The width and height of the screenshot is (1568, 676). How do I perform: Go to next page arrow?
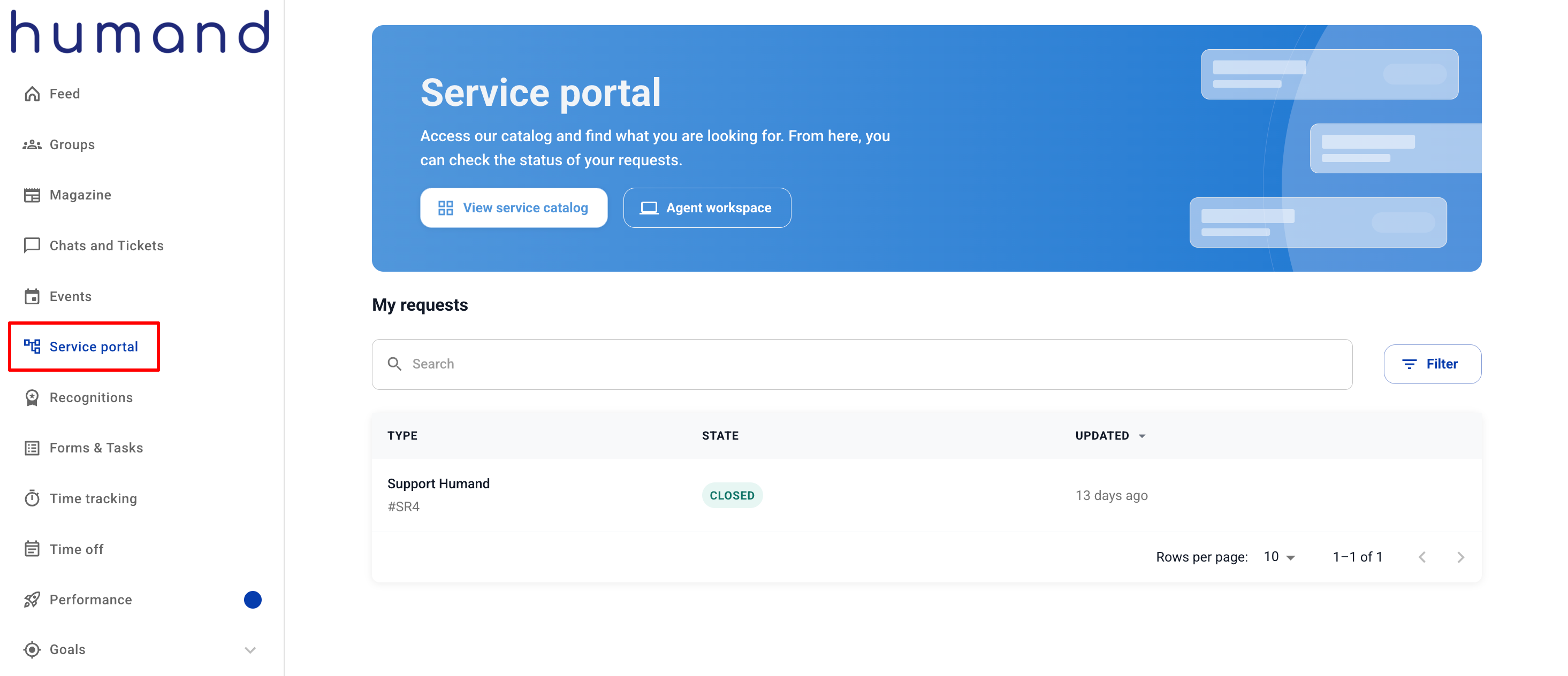pyautogui.click(x=1460, y=557)
